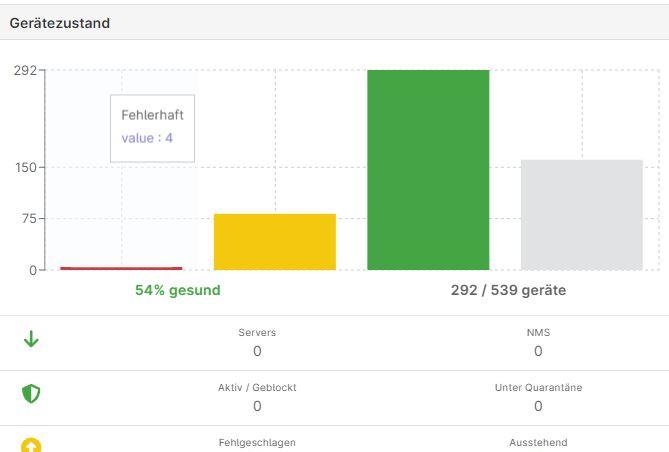The width and height of the screenshot is (669, 452).
Task: Select the yellow bar in chart
Action: pyautogui.click(x=275, y=242)
